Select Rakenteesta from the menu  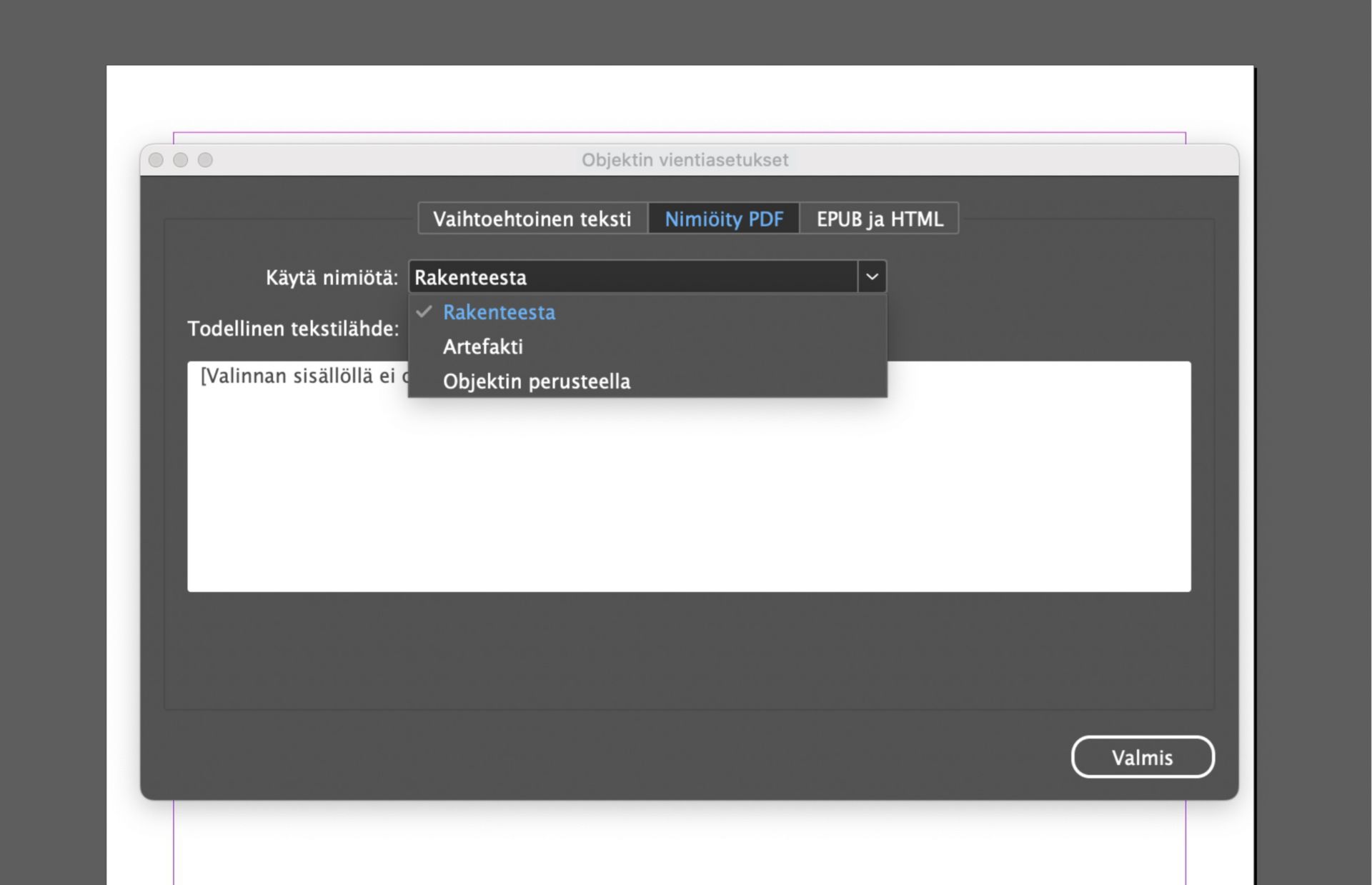pos(499,312)
